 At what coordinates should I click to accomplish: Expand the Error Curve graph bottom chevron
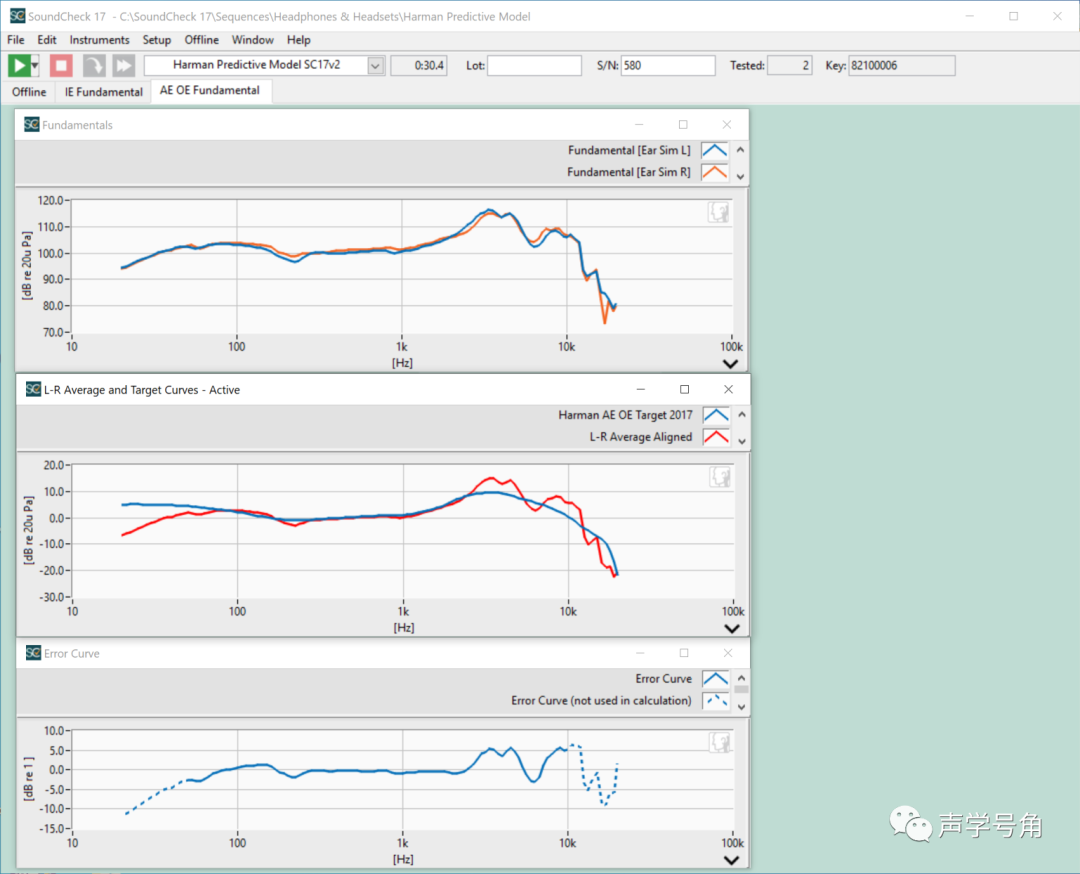click(732, 859)
